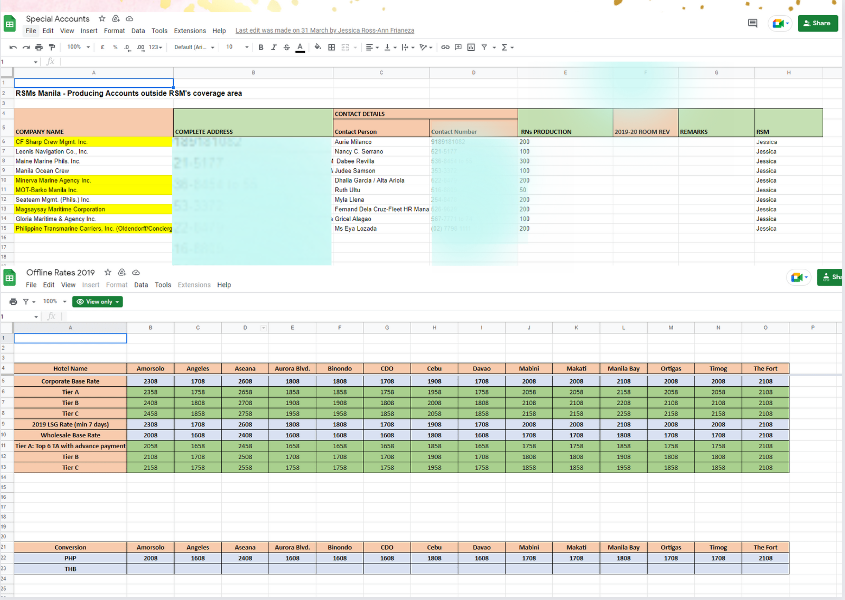The image size is (845, 600).
Task: Format as currency in Special Accounts
Action: coord(102,47)
